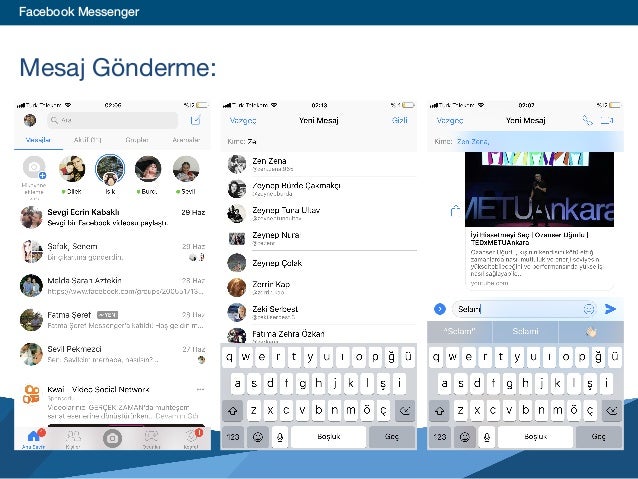The height and width of the screenshot is (479, 638).
Task: Tap microphone key on middle keyboard
Action: tap(280, 437)
